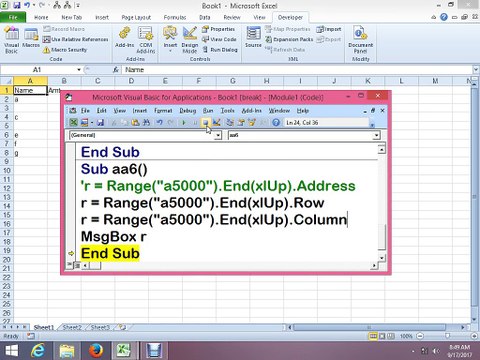480x360 pixels.
Task: Open Internet Explorer from the taskbar
Action: [x=38, y=351]
